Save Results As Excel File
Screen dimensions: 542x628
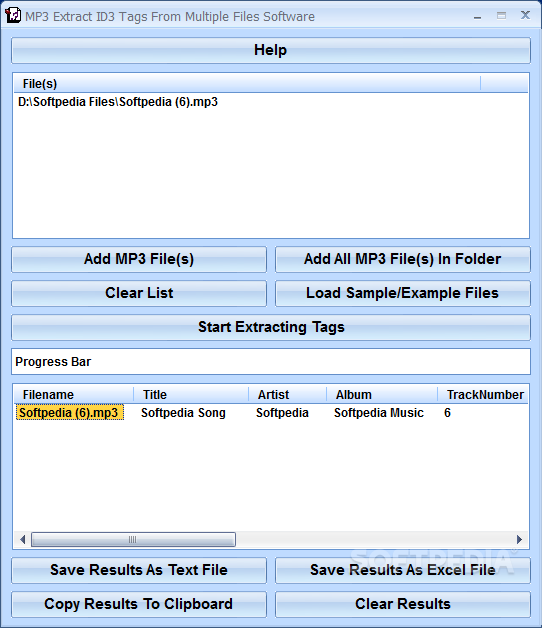pos(403,570)
